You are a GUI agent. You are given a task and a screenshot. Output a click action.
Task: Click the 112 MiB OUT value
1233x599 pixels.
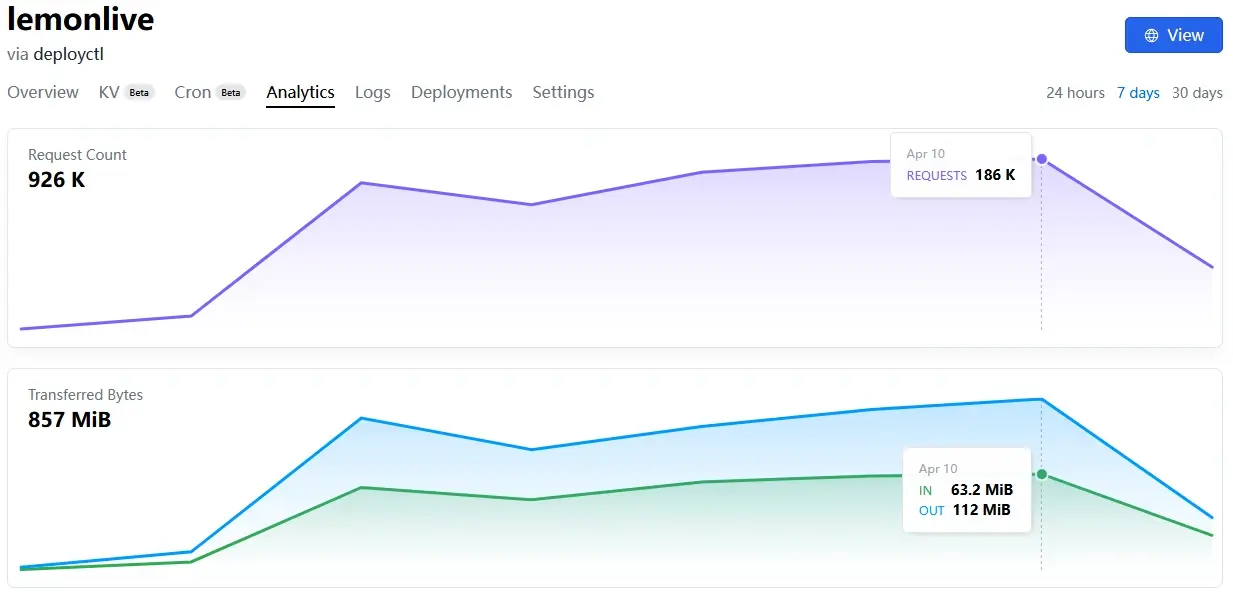click(x=981, y=510)
